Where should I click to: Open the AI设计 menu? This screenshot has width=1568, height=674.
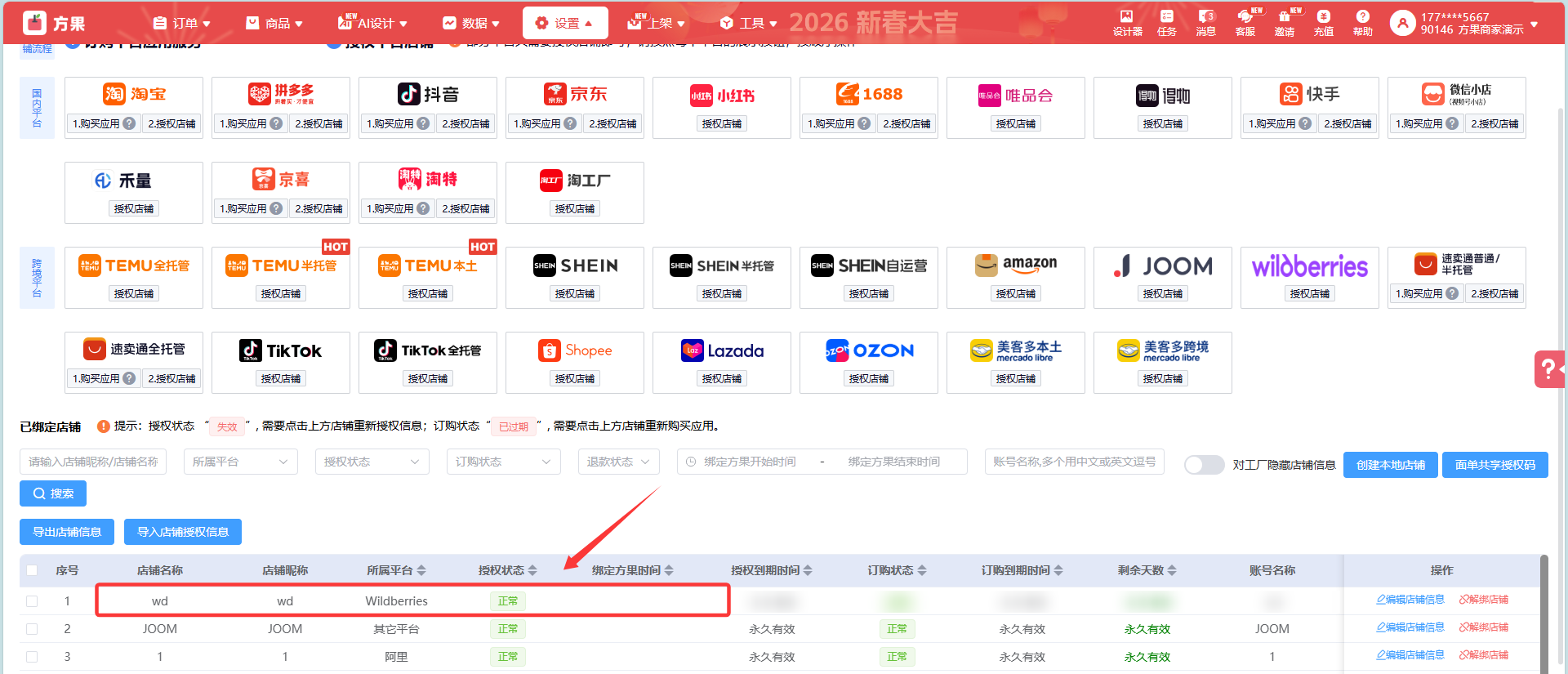point(372,23)
